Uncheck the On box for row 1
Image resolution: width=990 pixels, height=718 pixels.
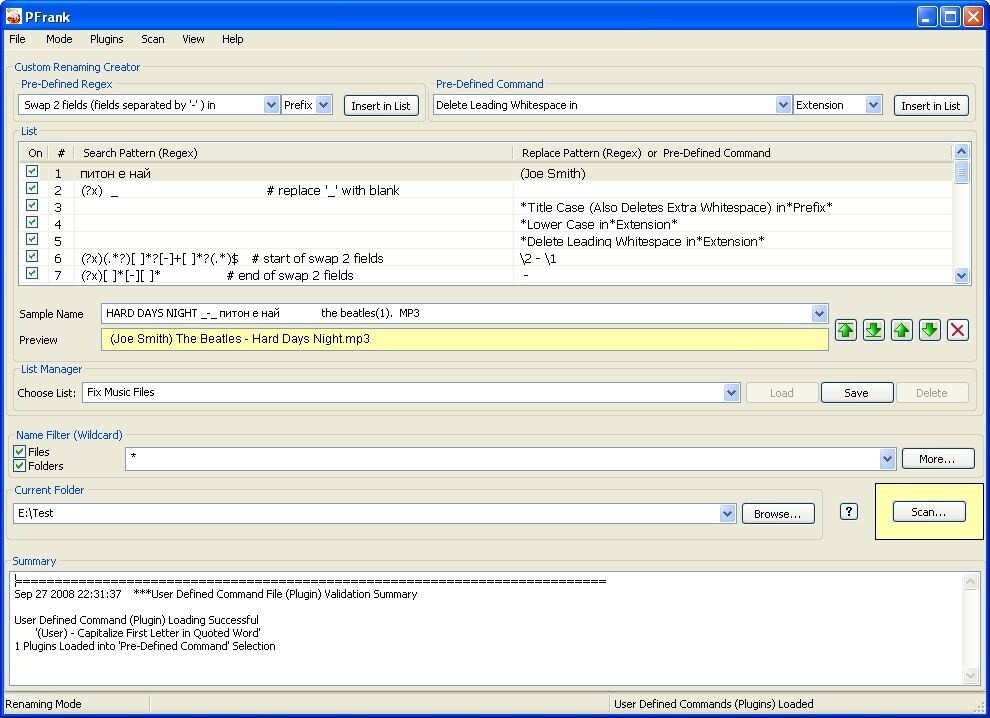[32, 171]
